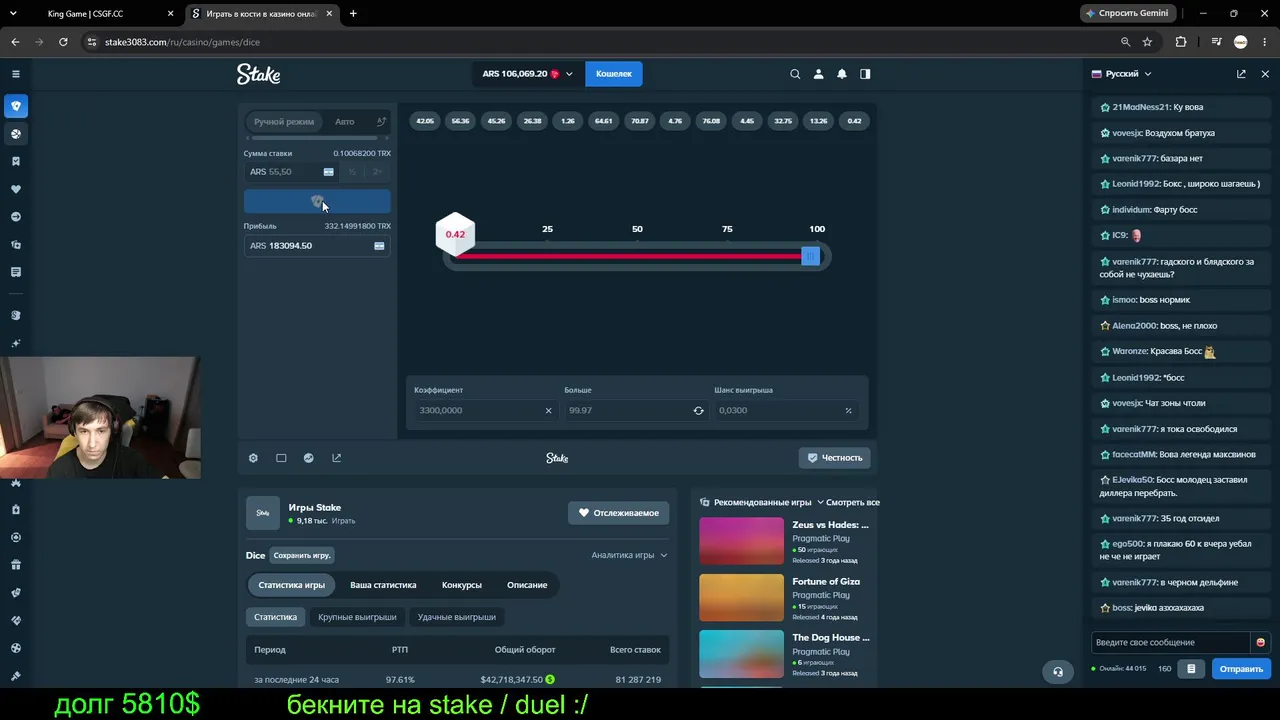Open the Конкурсы tab

(x=462, y=585)
